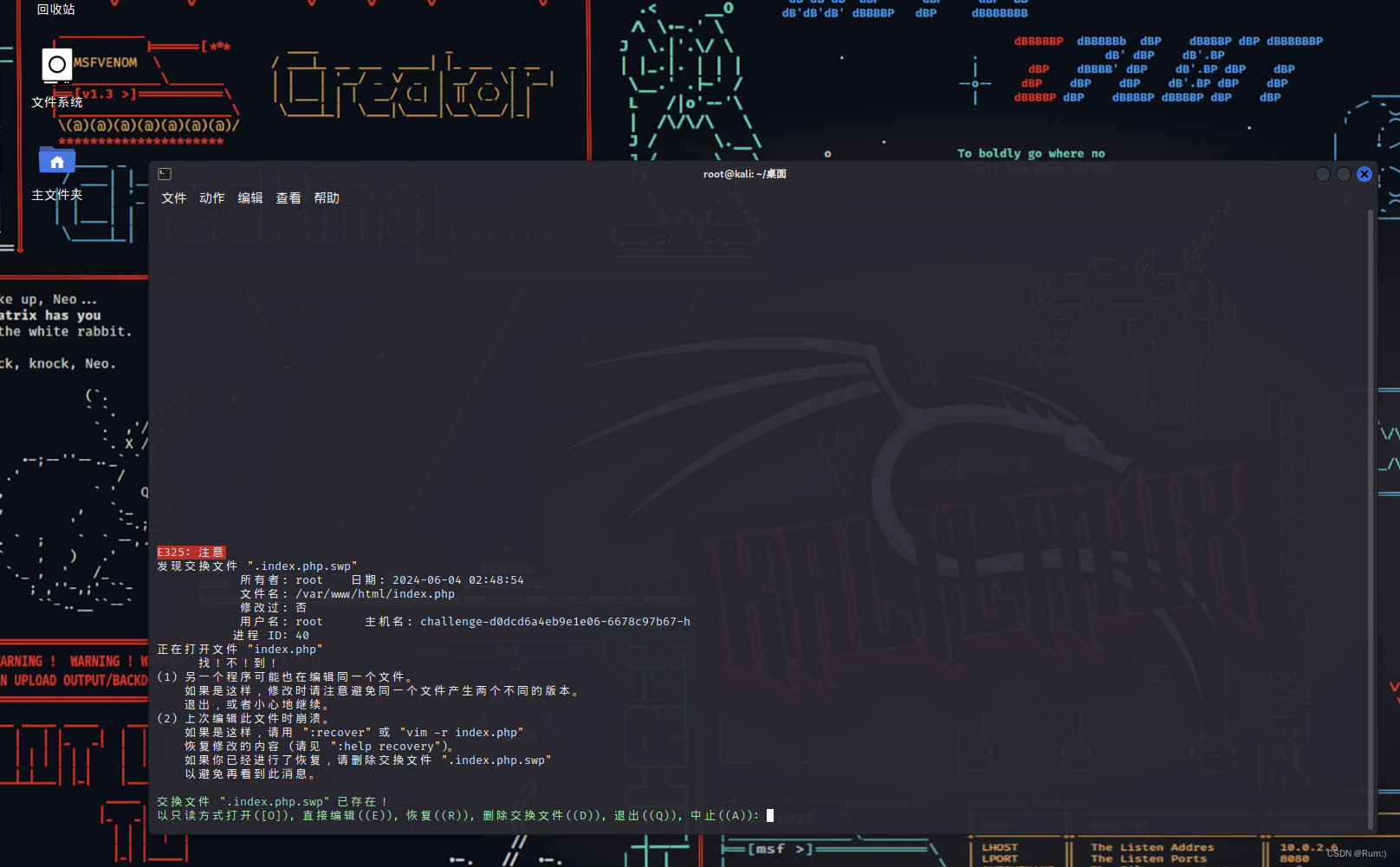
Task: Click the path /var/www/html/index.php
Action: [x=375, y=594]
